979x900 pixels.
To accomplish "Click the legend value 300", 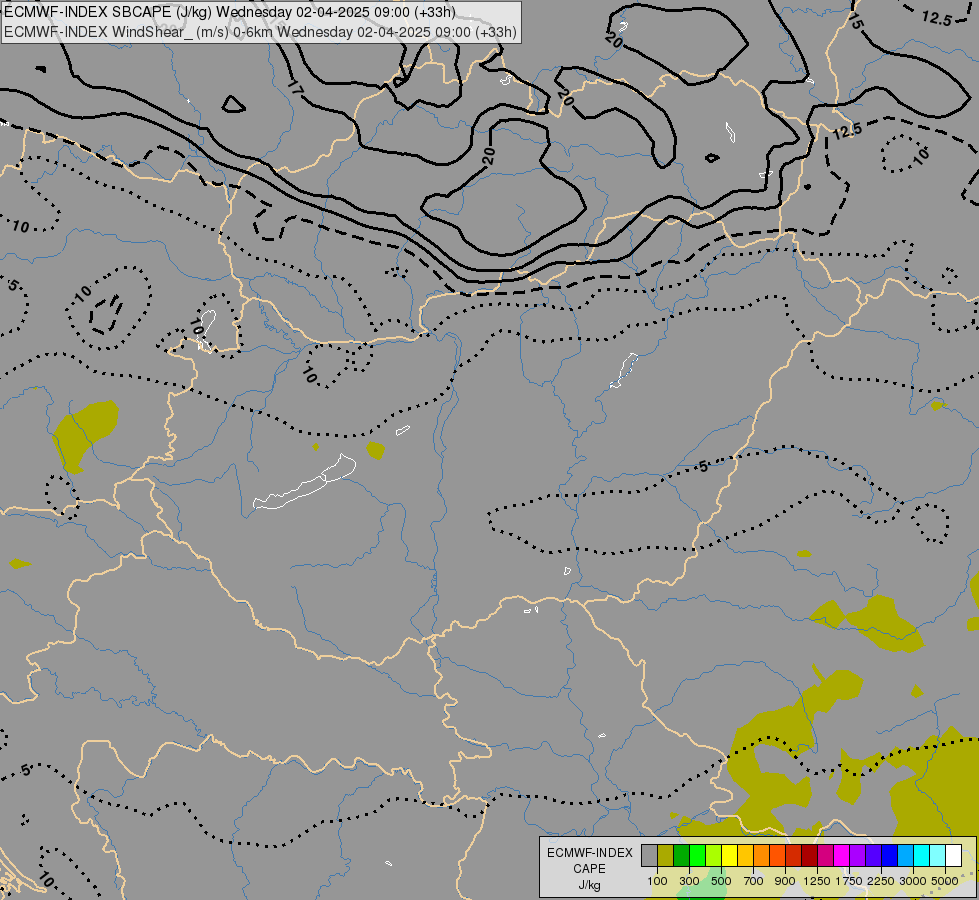I will [689, 881].
